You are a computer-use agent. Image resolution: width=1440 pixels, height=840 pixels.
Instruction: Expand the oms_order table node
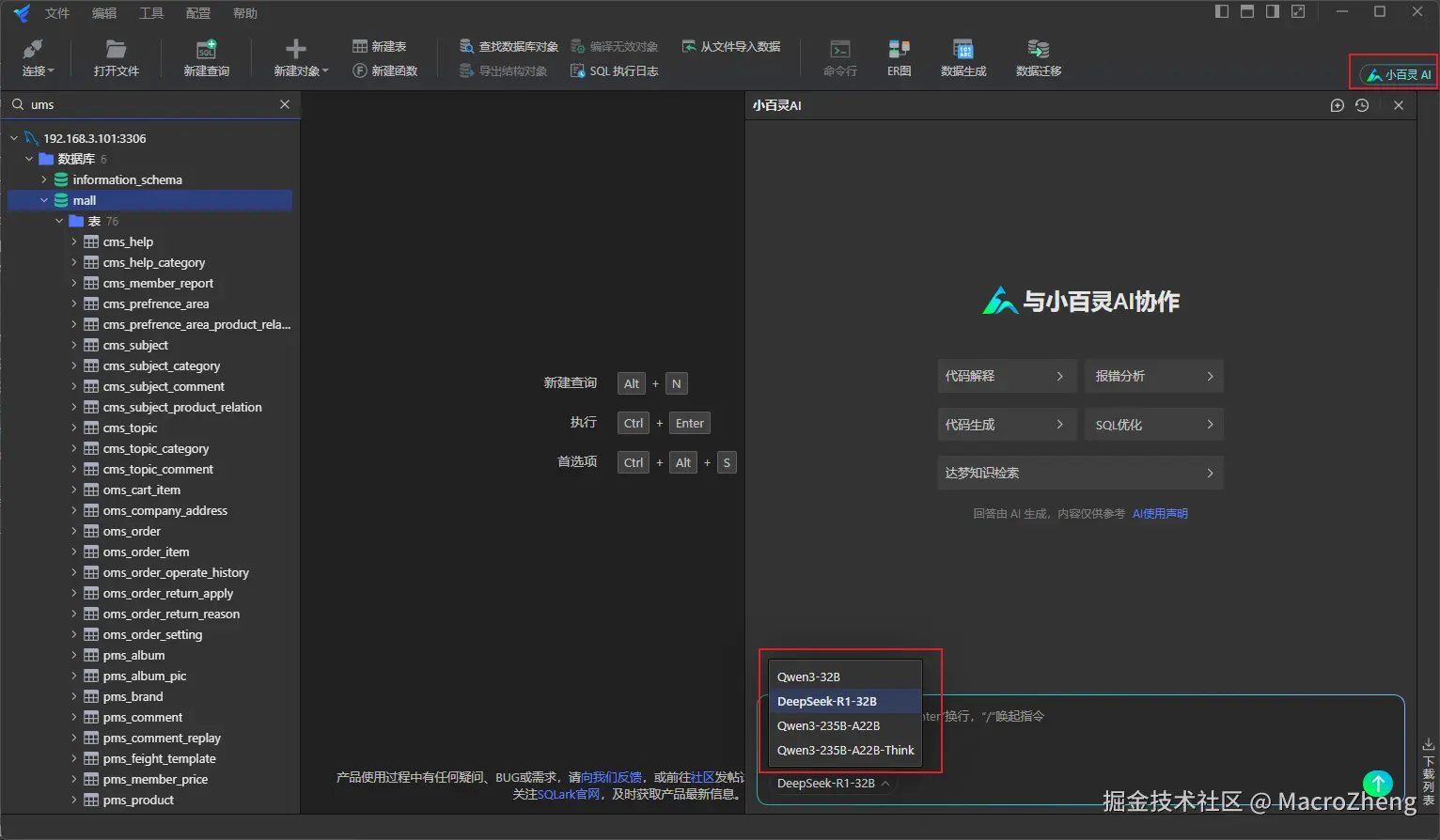click(x=74, y=531)
